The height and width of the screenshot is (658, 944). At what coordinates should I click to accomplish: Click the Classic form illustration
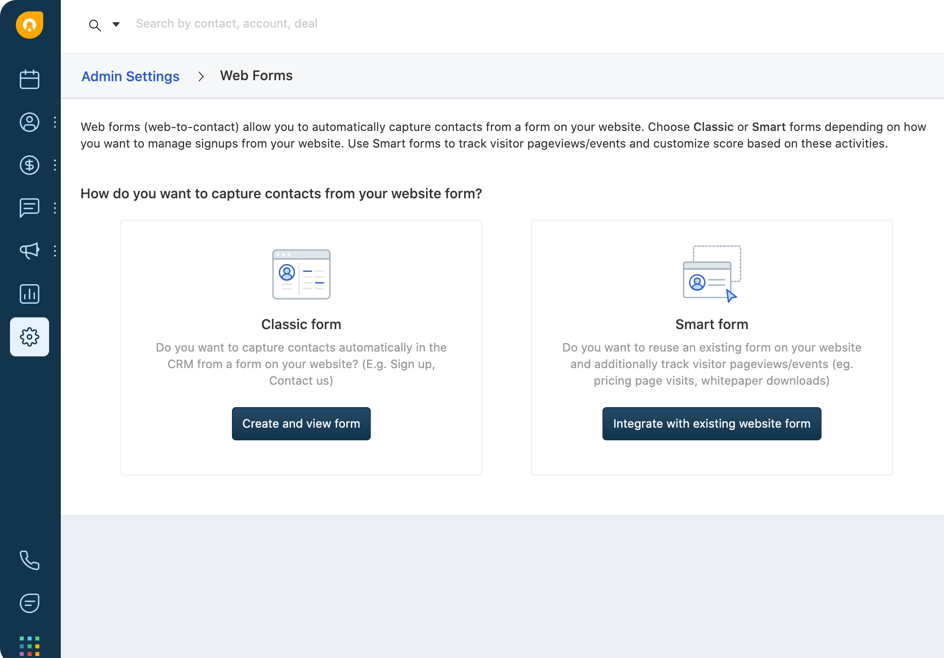coord(301,274)
